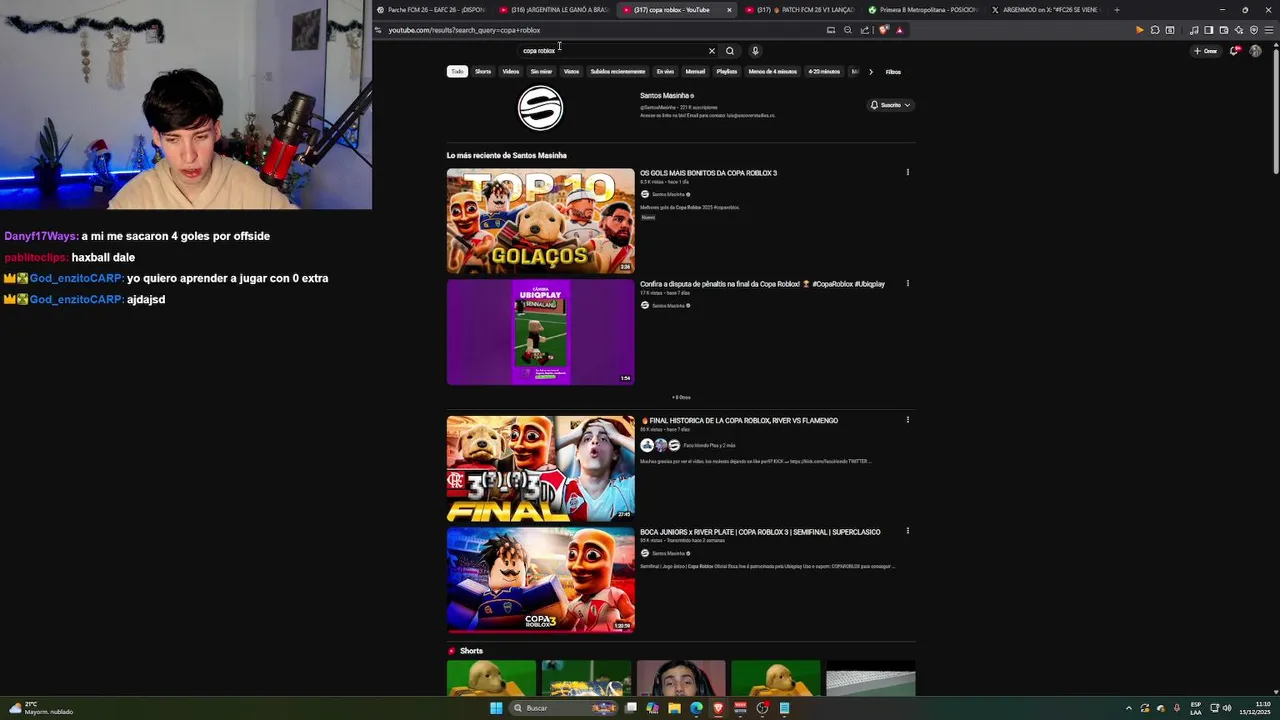Click the Brave Rewards triangle icon
This screenshot has width=1280, height=720.
(899, 30)
